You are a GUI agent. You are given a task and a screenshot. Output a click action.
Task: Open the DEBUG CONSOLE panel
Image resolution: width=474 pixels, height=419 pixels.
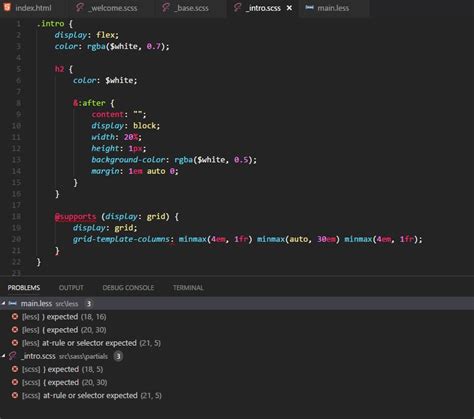click(128, 288)
